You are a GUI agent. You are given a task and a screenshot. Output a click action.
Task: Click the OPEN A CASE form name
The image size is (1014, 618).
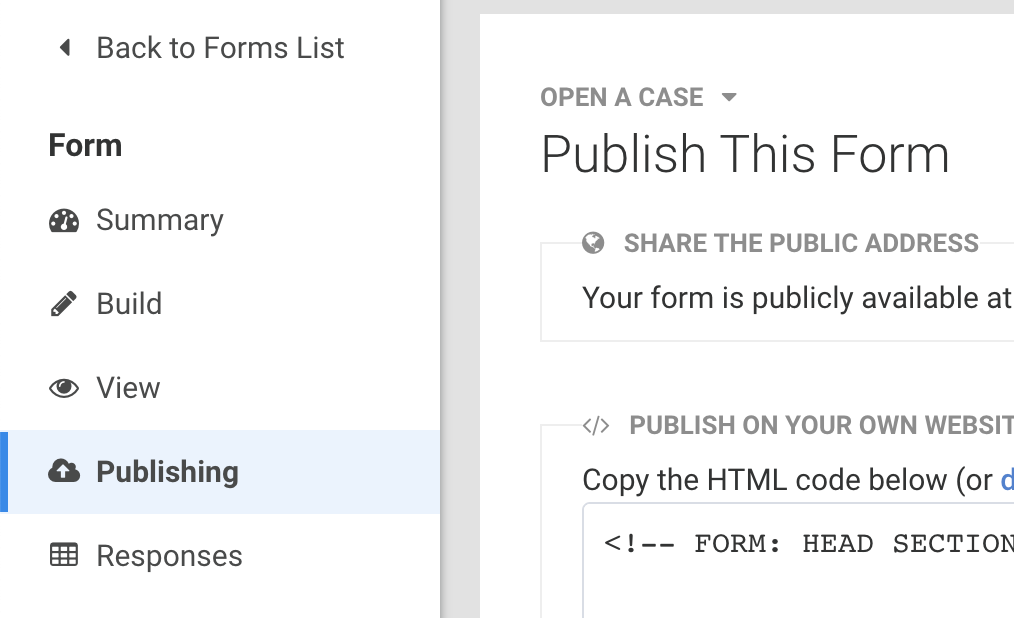621,98
